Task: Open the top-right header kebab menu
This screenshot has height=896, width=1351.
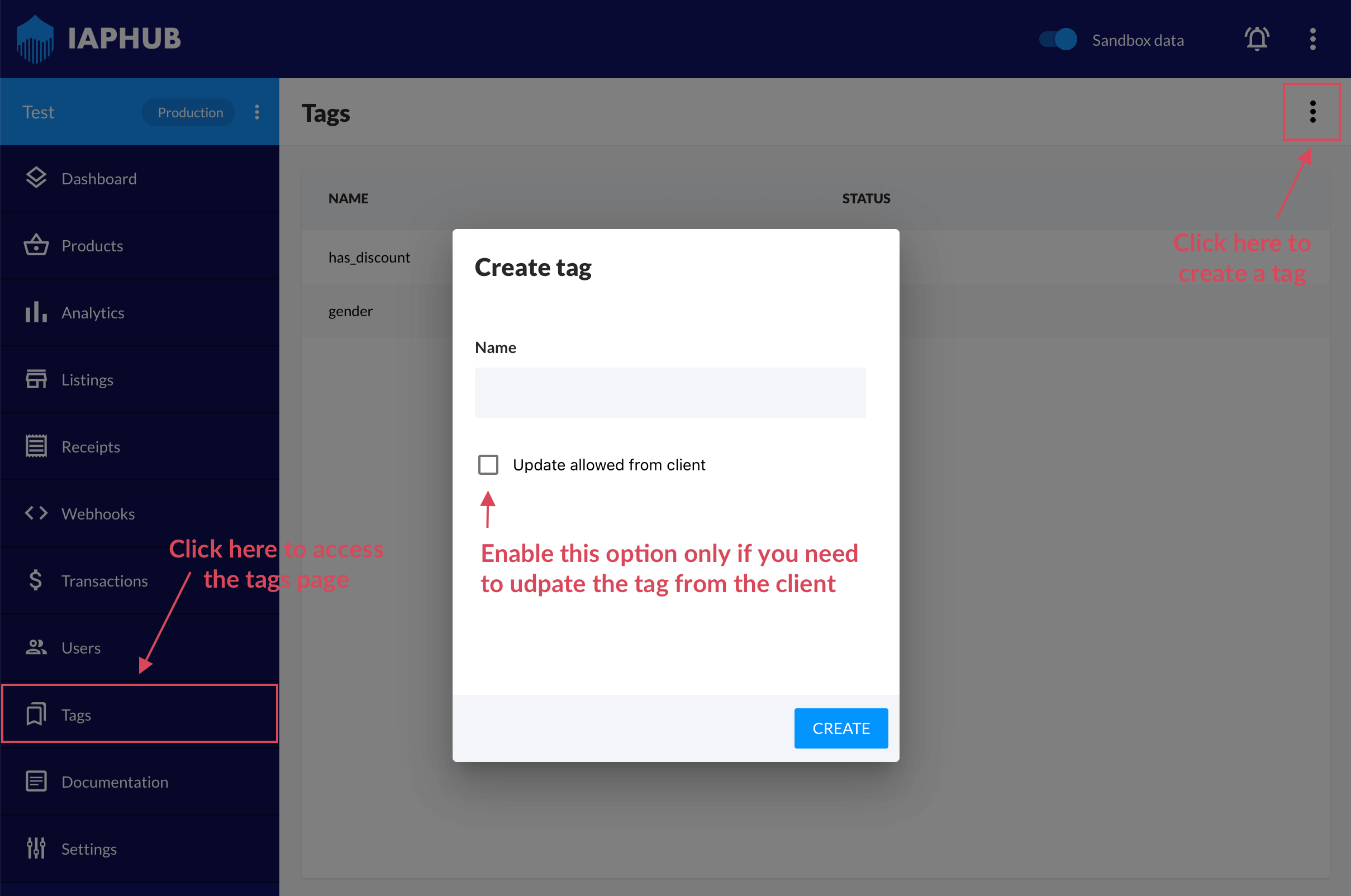Action: 1312,40
